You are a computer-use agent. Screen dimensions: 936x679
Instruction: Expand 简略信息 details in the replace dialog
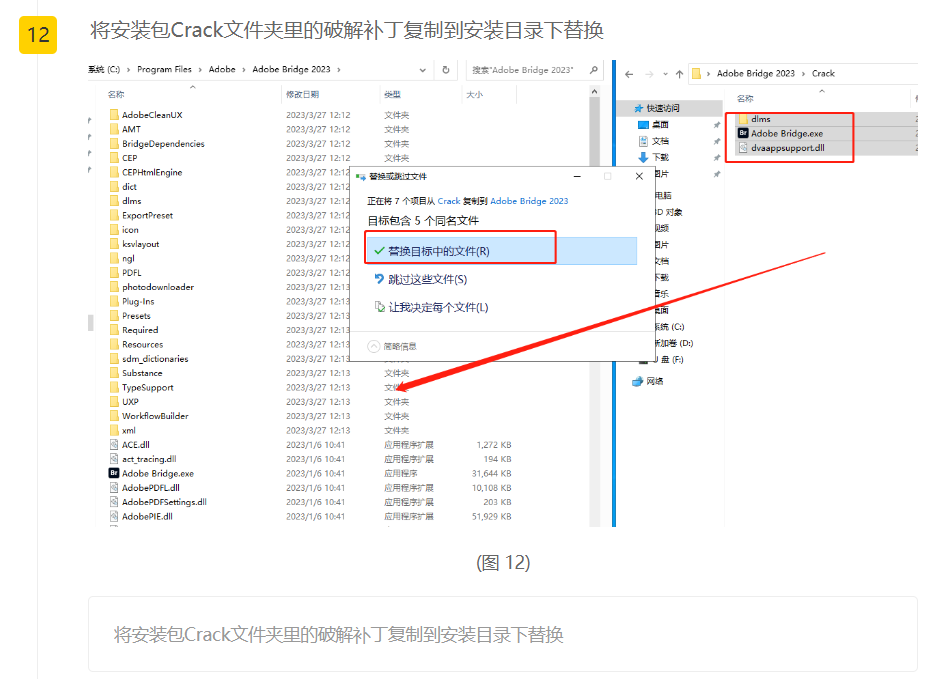[x=392, y=346]
